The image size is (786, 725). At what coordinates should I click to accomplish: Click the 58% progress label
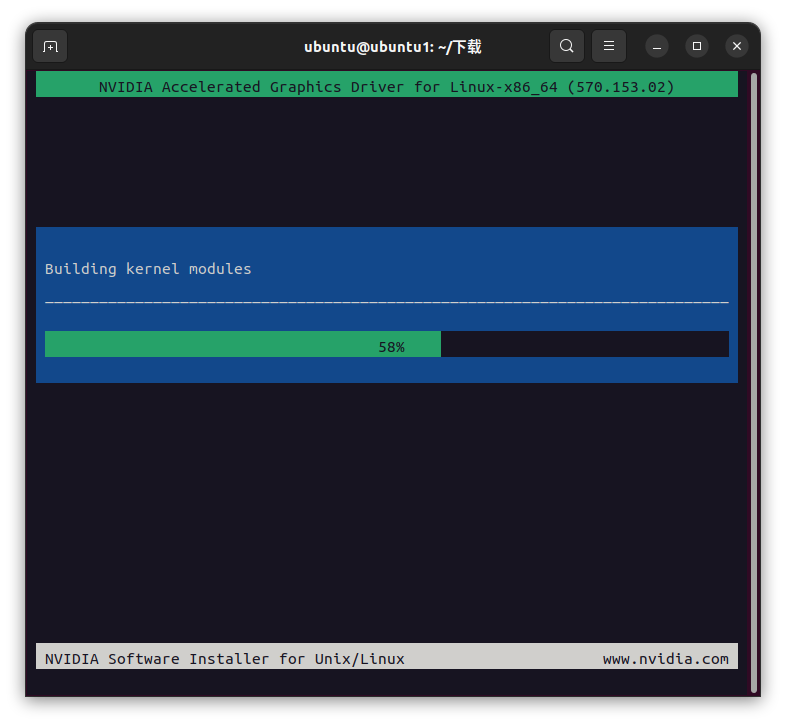tap(391, 346)
